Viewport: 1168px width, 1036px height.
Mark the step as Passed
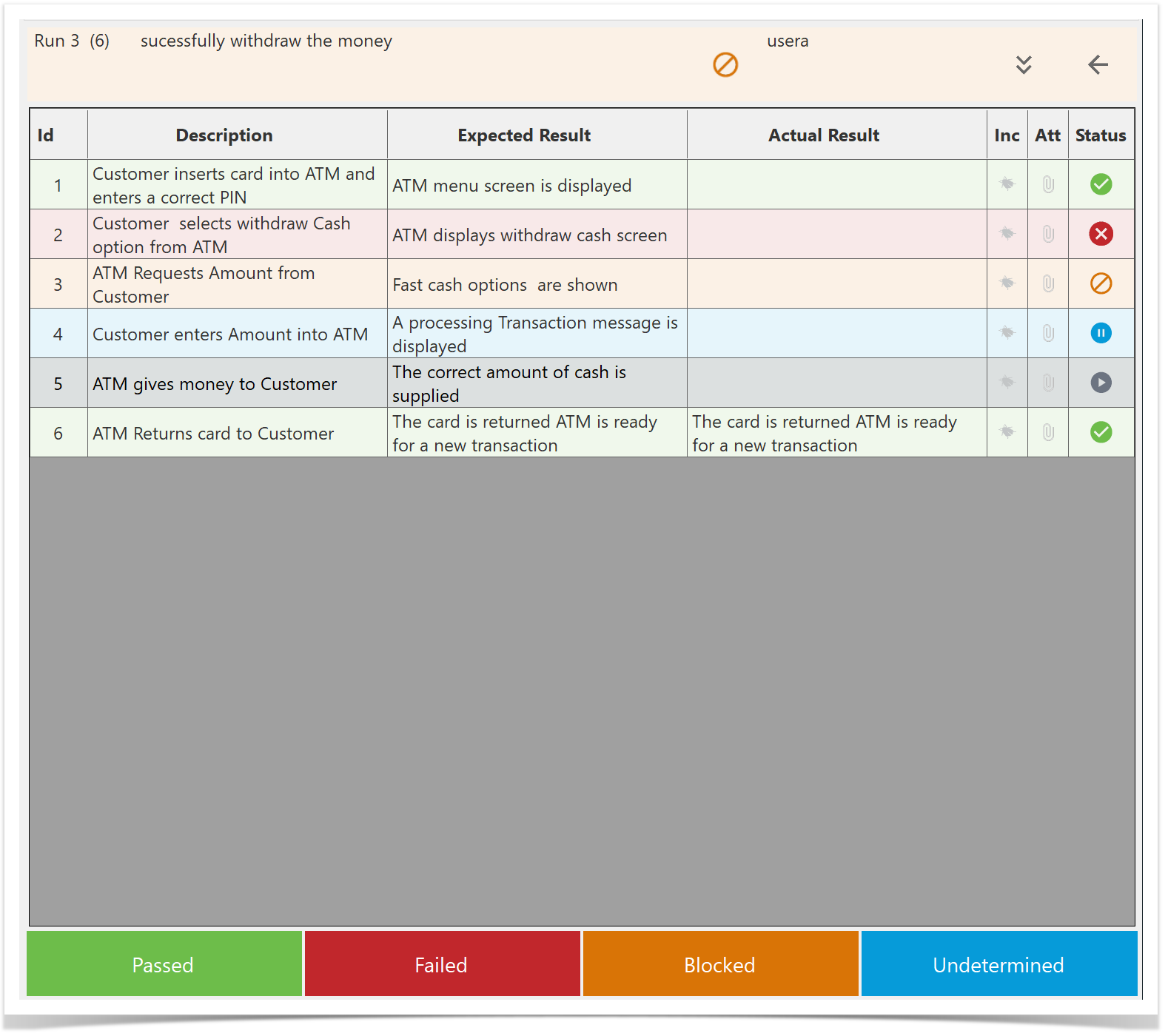point(164,964)
